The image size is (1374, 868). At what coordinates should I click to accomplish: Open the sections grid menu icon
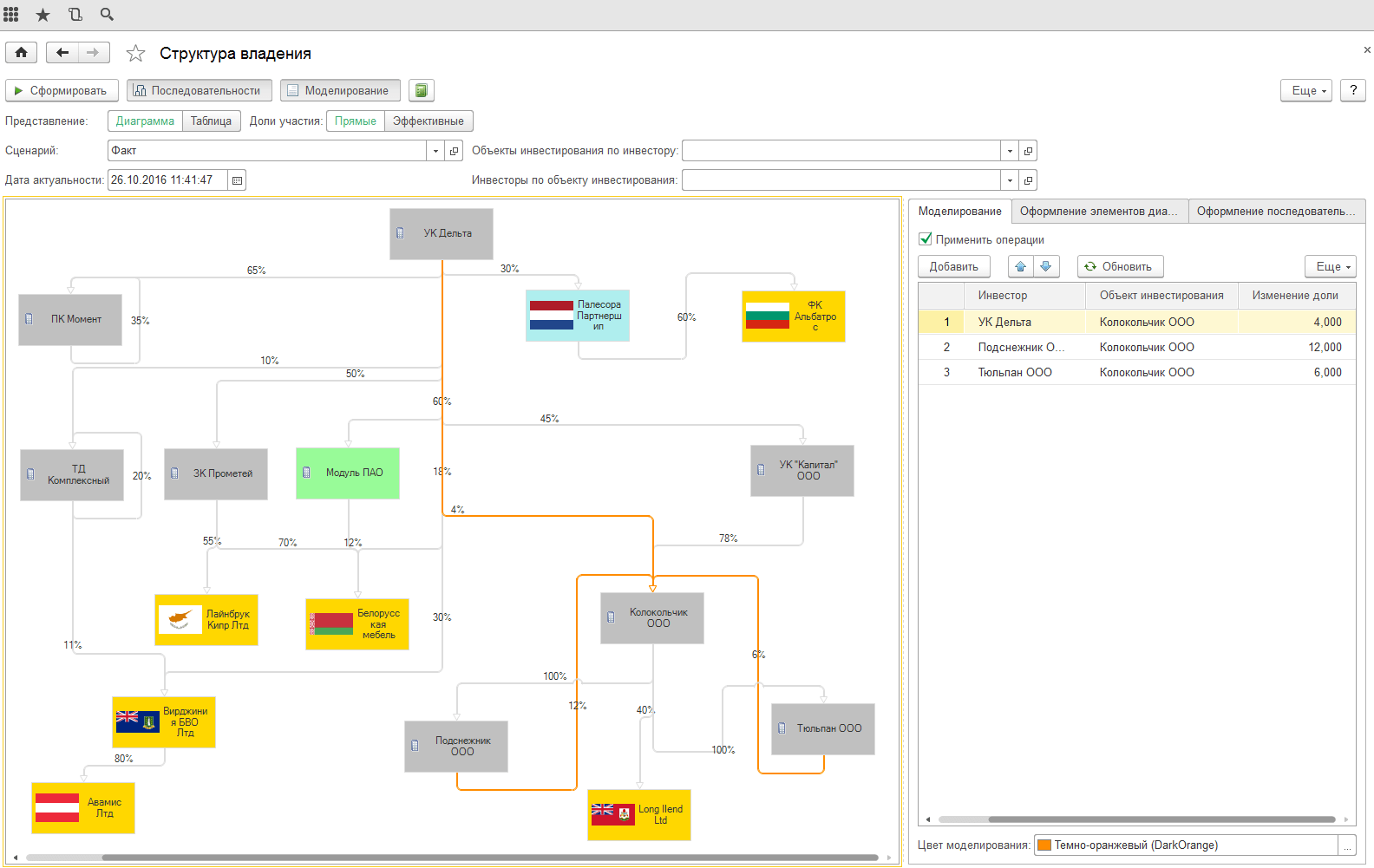[11, 15]
